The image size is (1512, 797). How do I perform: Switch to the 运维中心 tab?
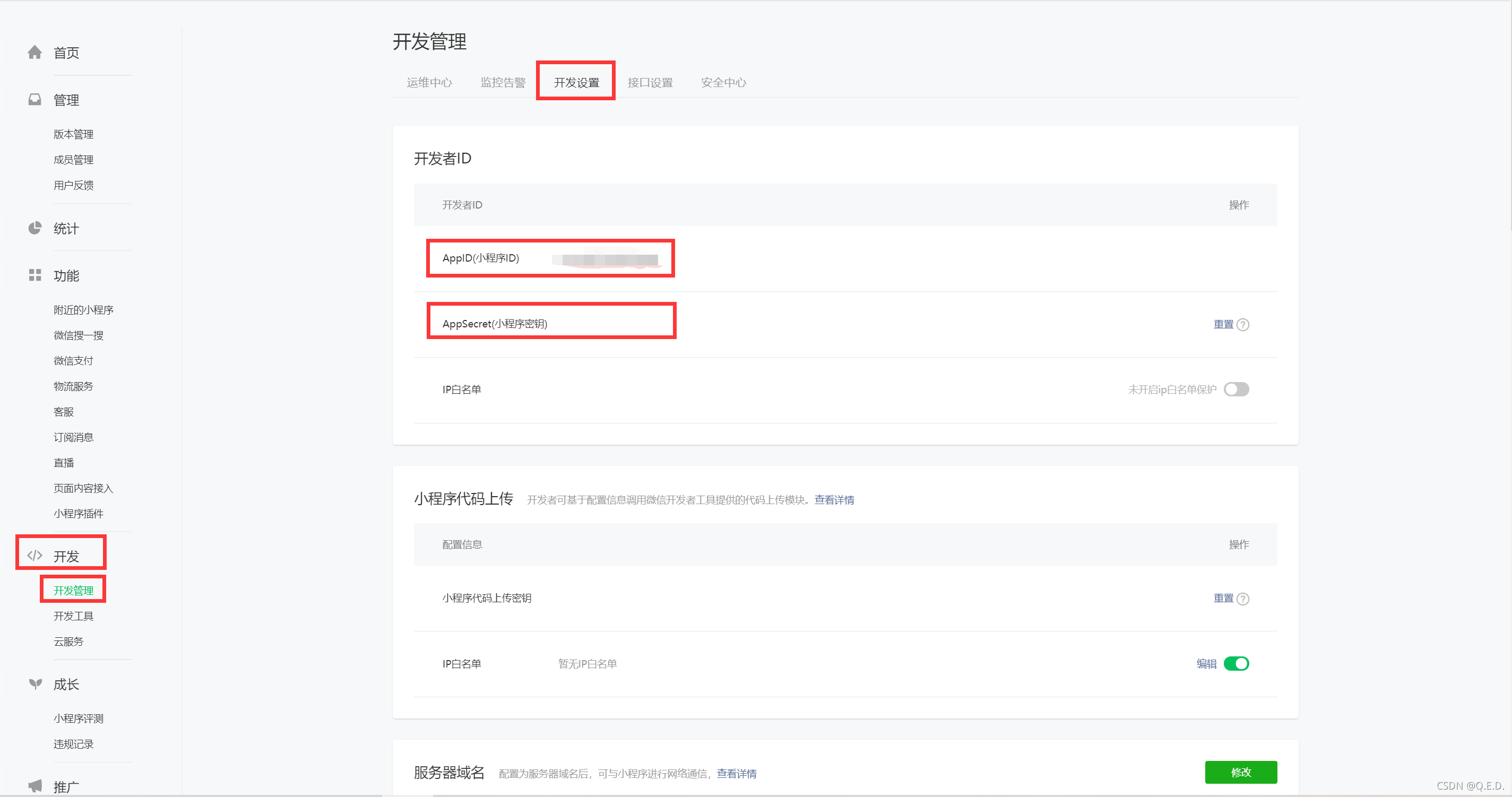coord(429,82)
